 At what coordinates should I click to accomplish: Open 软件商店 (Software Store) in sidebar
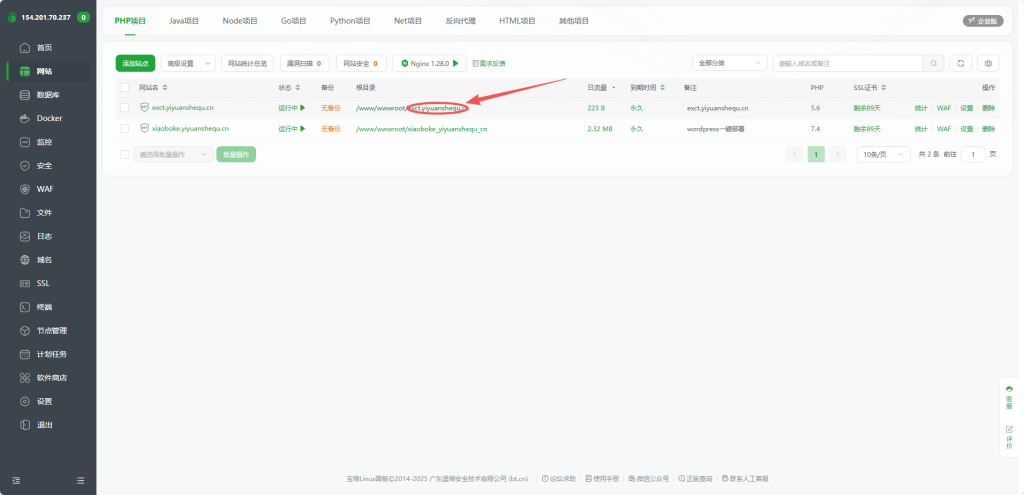51,378
